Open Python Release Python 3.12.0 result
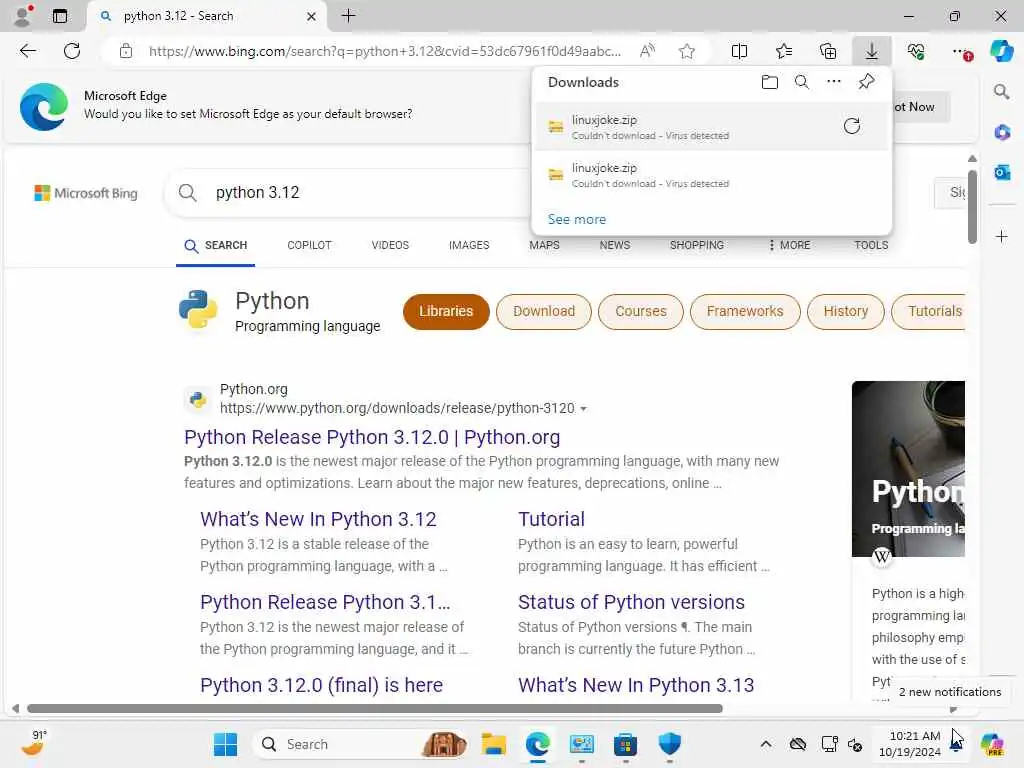Viewport: 1024px width, 768px height. tap(372, 437)
